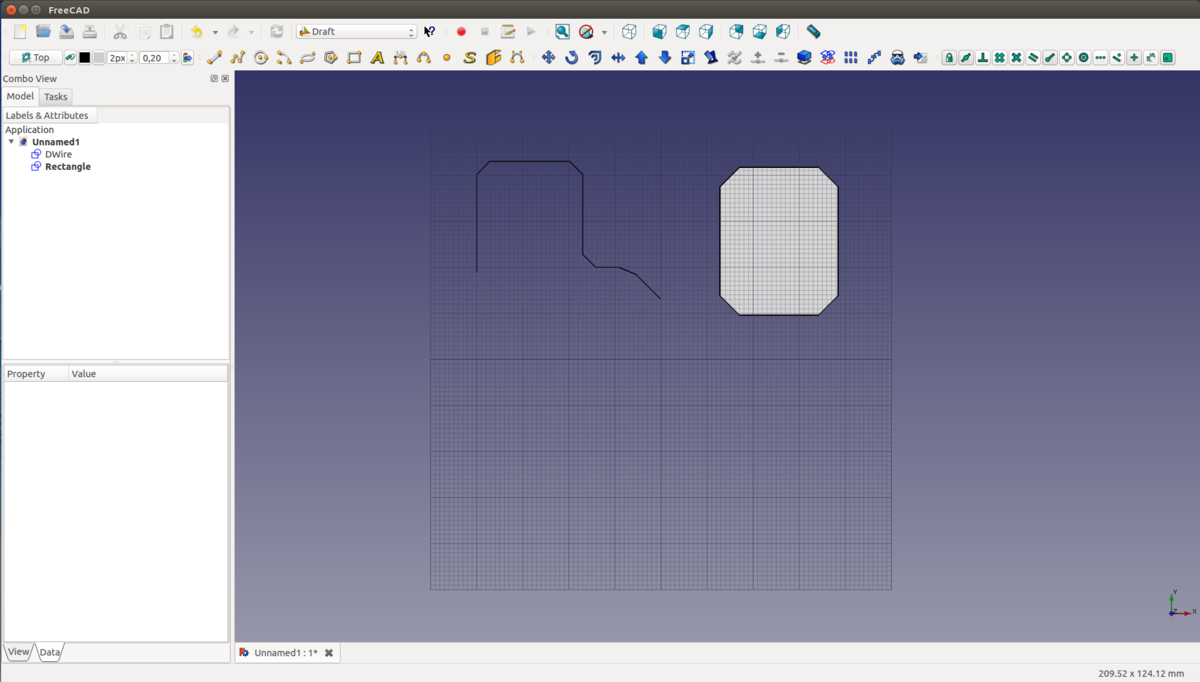Select the Rectangle drawing tool
Image resolution: width=1200 pixels, height=682 pixels.
pyautogui.click(x=354, y=58)
